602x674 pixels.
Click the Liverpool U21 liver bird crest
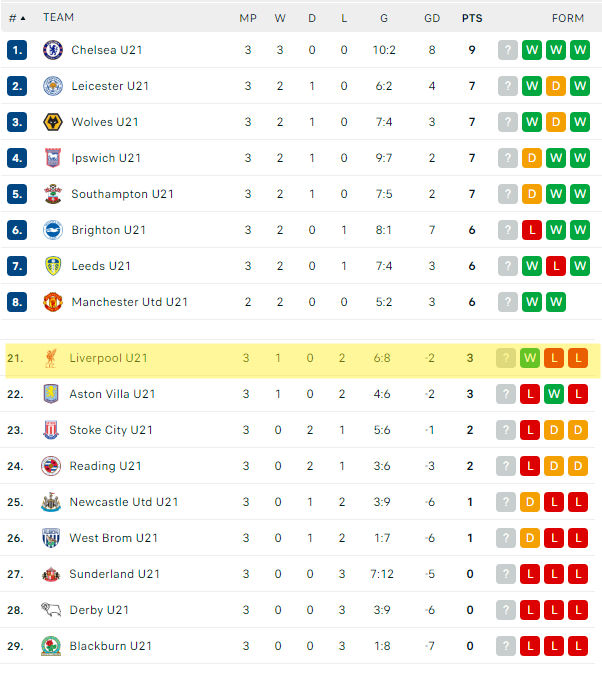pos(51,358)
